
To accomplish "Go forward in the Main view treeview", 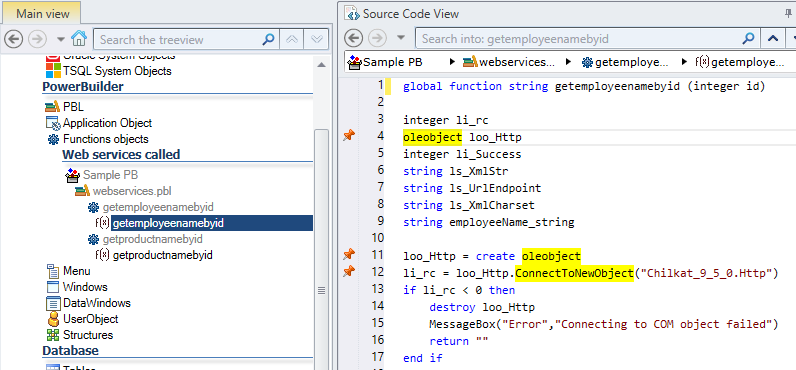I will point(37,39).
